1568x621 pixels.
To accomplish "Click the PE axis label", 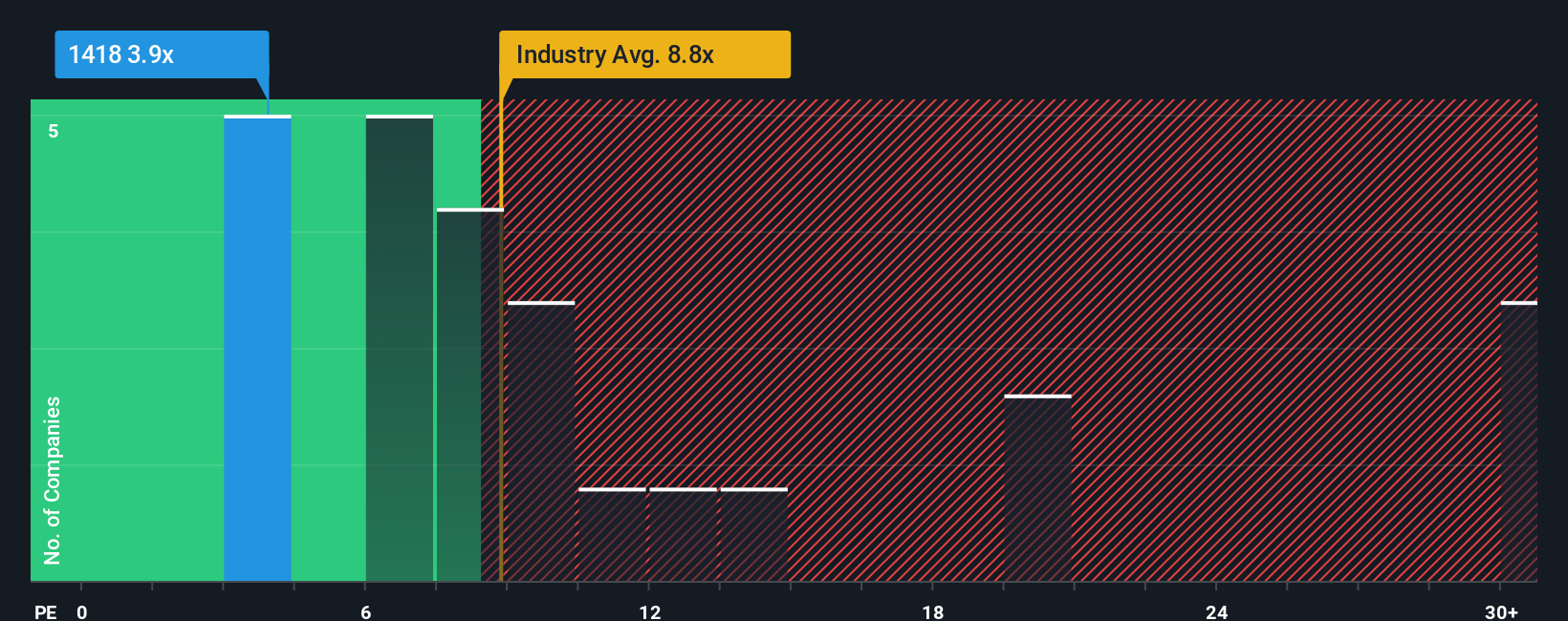I will point(46,611).
